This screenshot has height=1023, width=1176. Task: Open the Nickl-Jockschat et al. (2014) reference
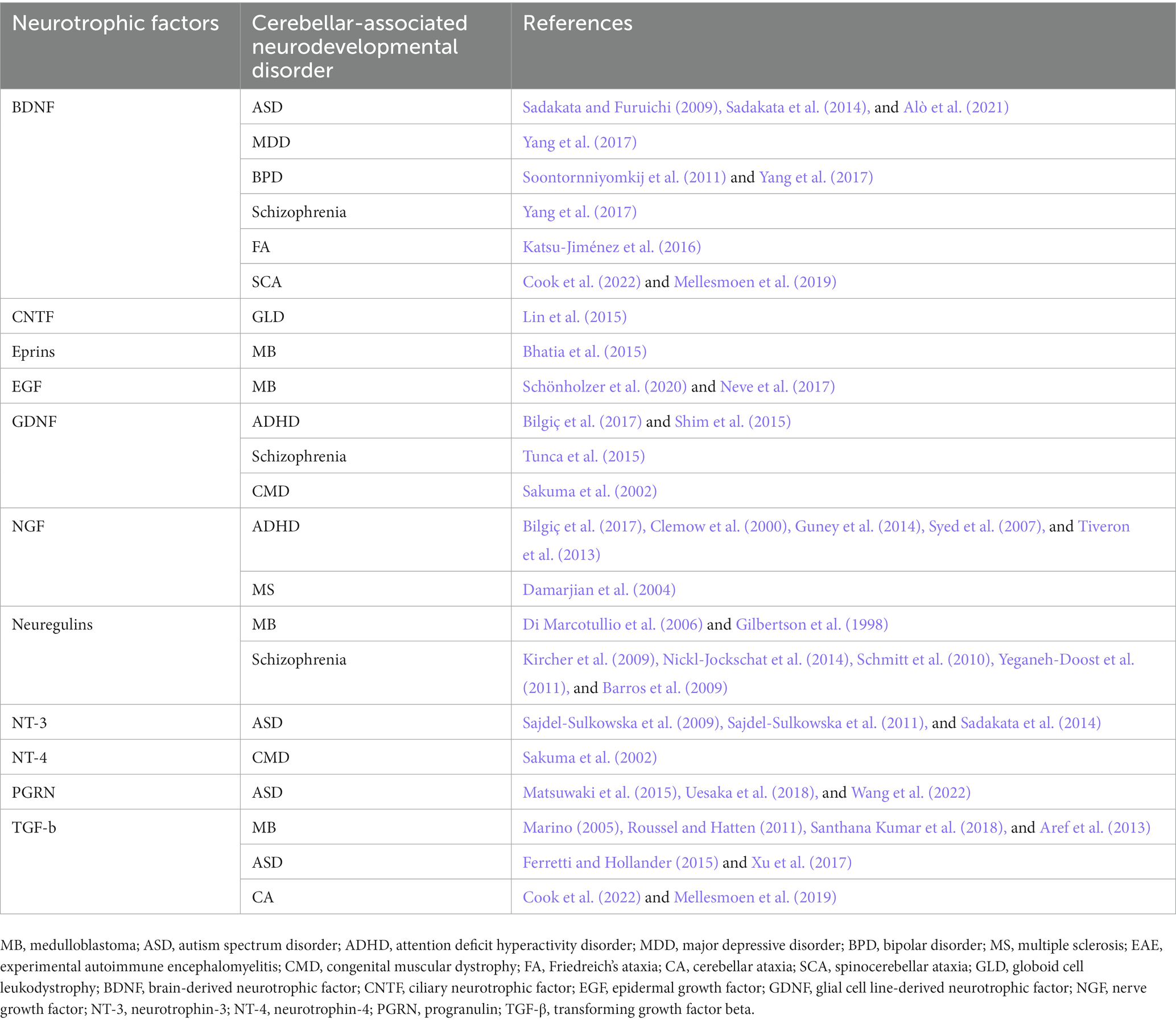758,659
